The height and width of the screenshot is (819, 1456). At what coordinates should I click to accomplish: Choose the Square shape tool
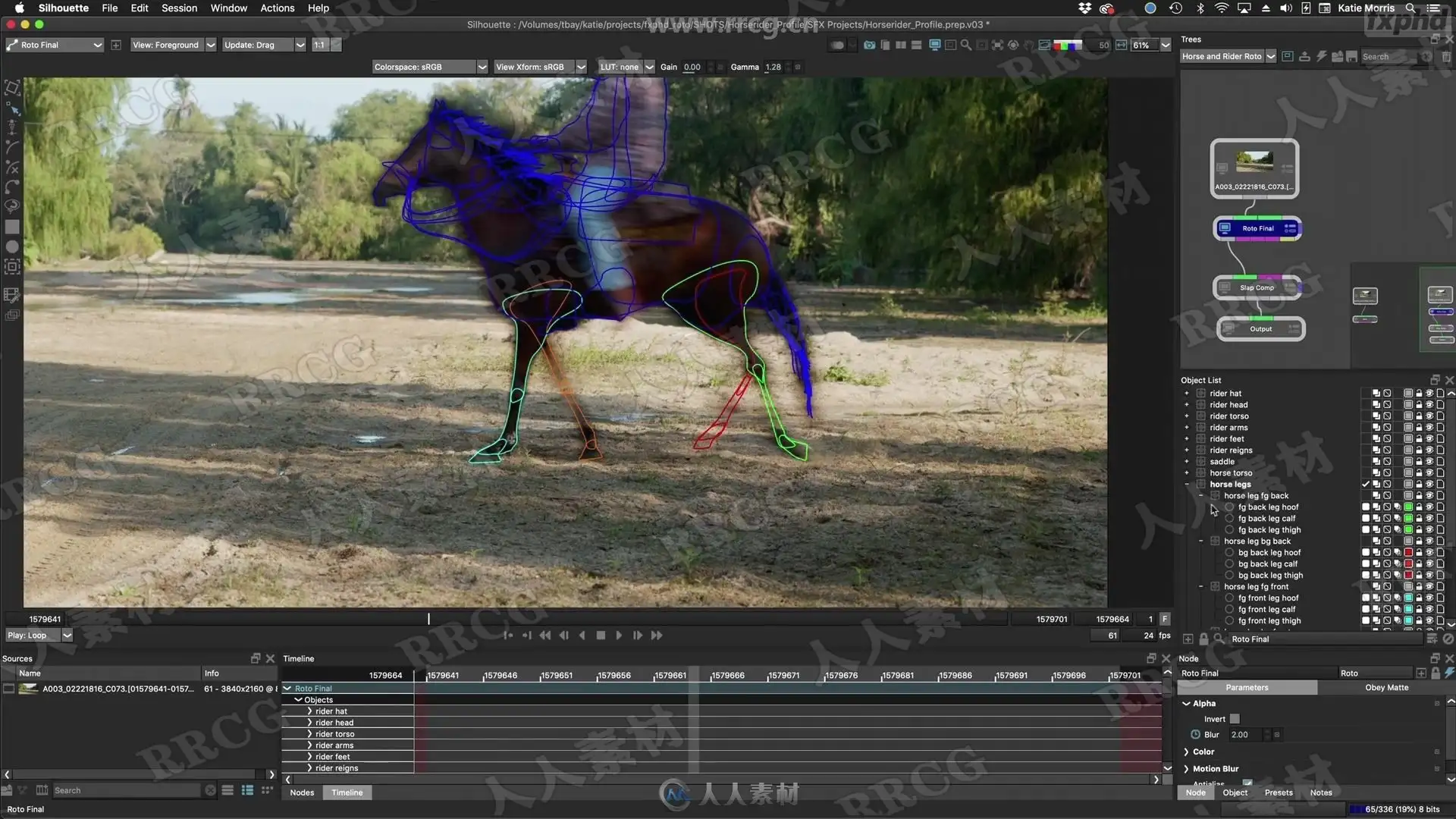12,227
